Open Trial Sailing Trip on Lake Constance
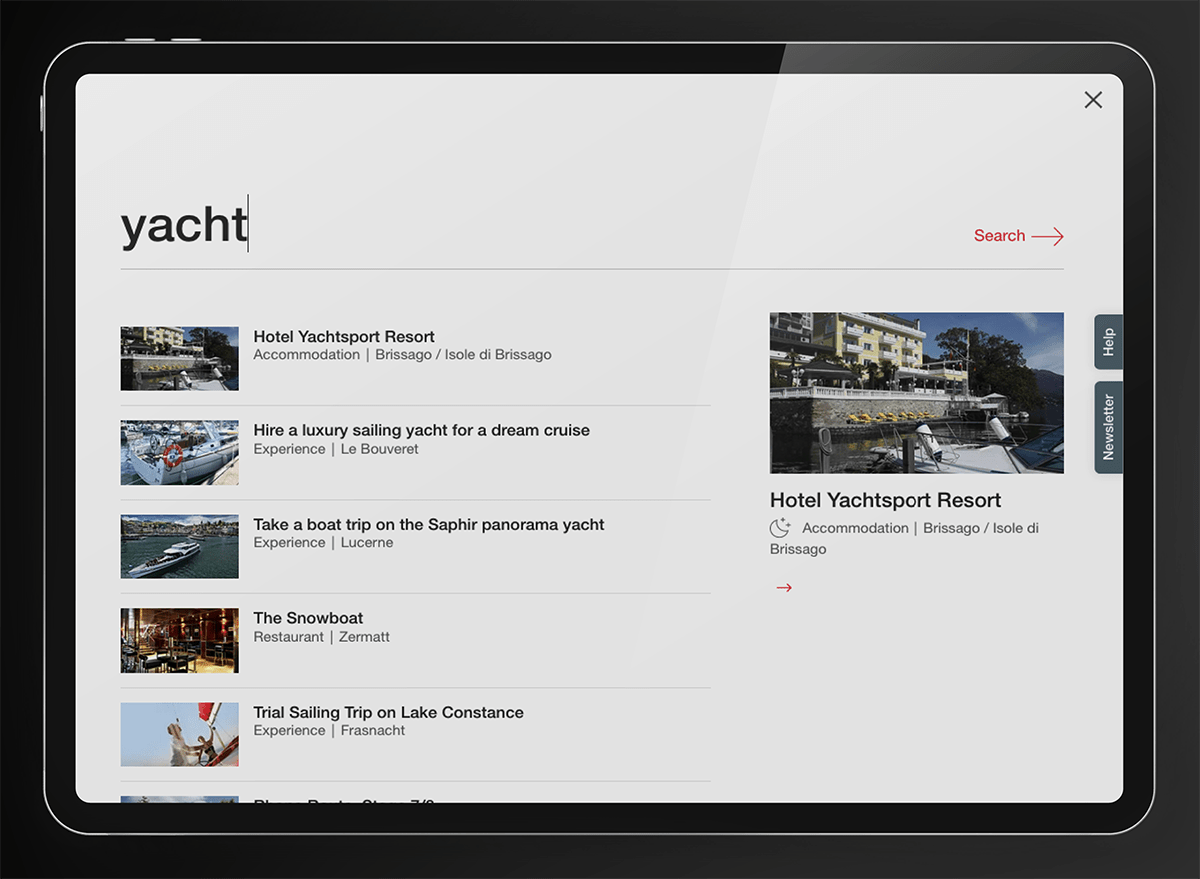1200x879 pixels. pyautogui.click(x=388, y=712)
